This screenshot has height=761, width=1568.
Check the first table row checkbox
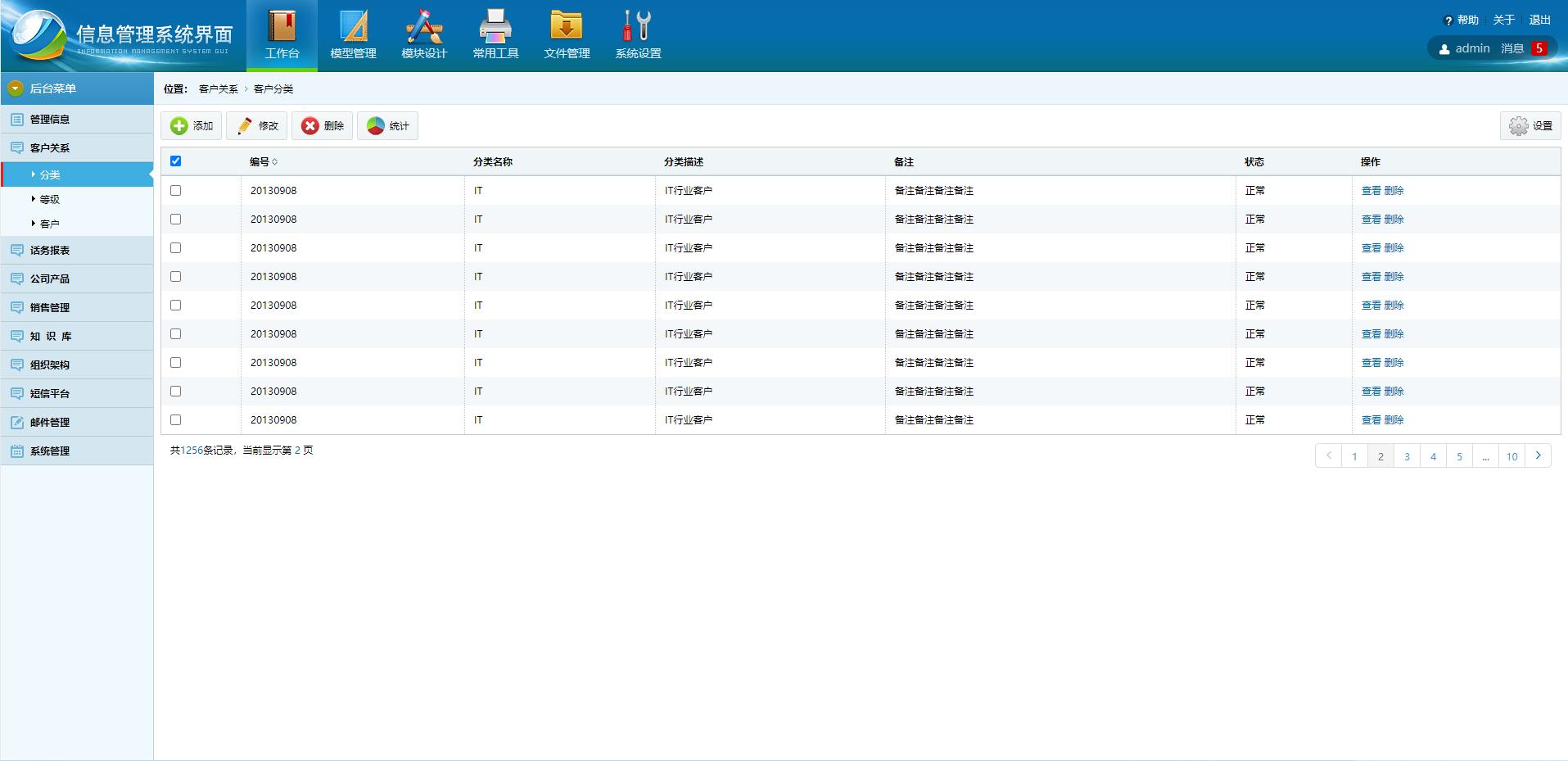[x=175, y=190]
